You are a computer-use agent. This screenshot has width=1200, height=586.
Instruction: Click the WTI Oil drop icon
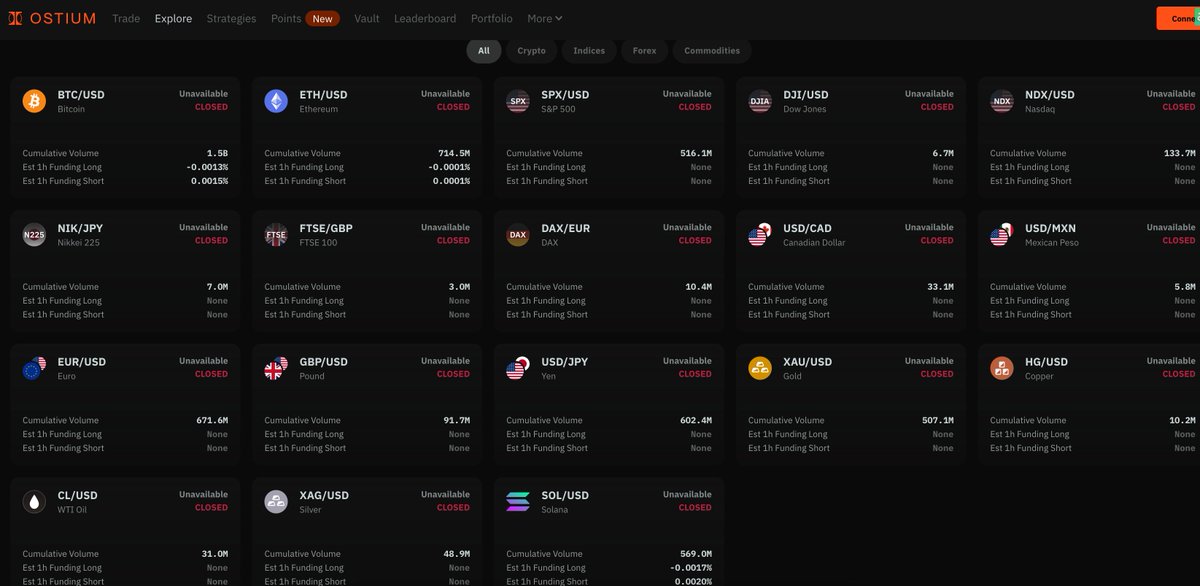[x=34, y=502]
